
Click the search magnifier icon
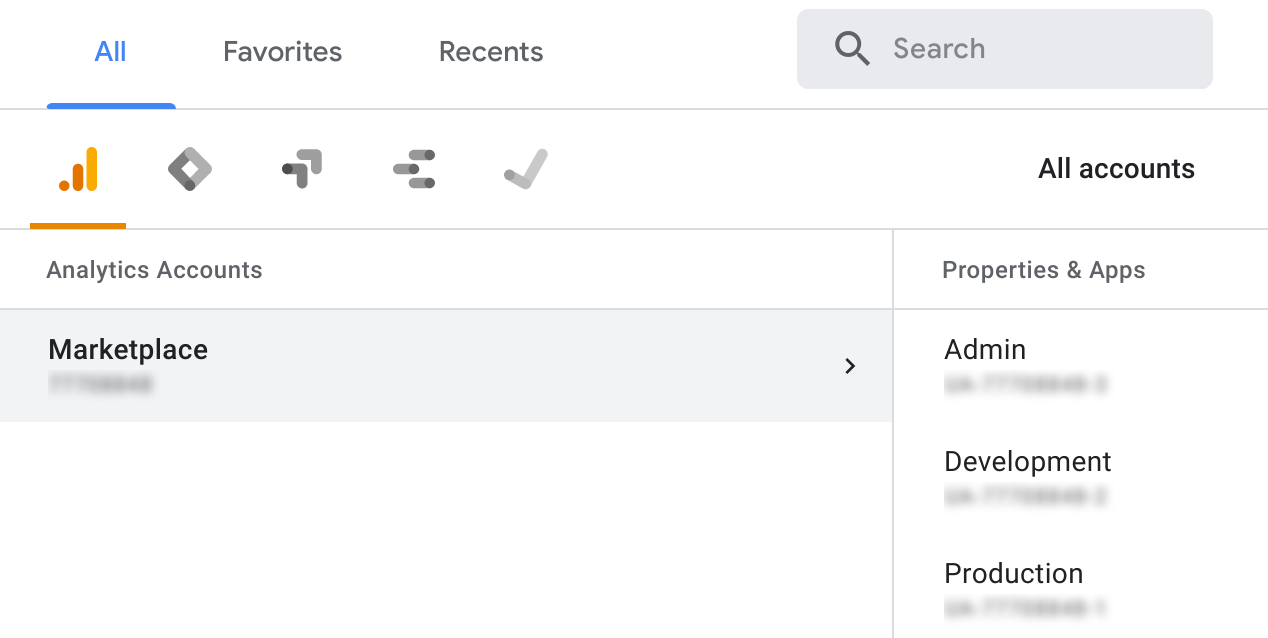coord(852,49)
